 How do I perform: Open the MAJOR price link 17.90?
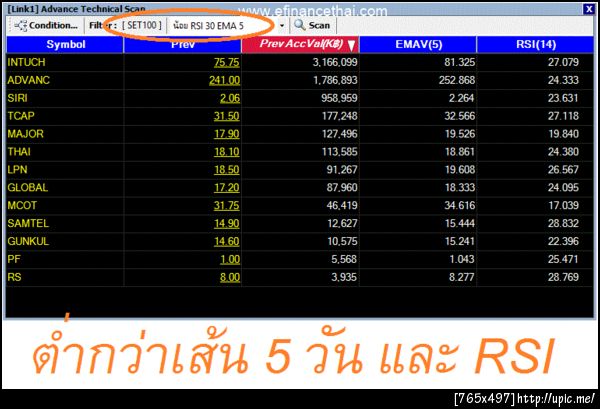tap(227, 134)
